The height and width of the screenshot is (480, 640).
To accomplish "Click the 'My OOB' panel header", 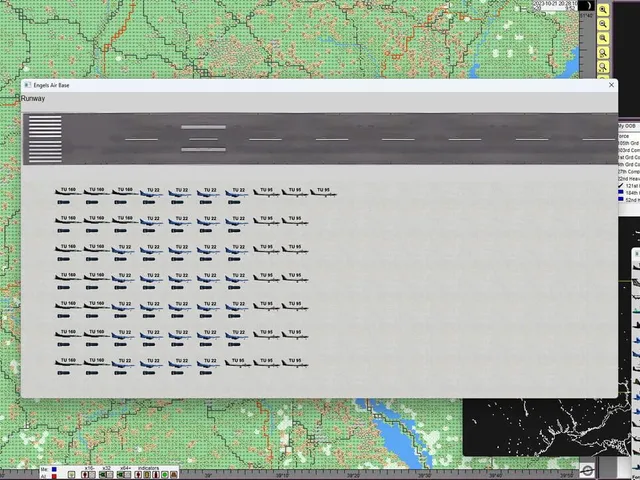I will (x=629, y=126).
